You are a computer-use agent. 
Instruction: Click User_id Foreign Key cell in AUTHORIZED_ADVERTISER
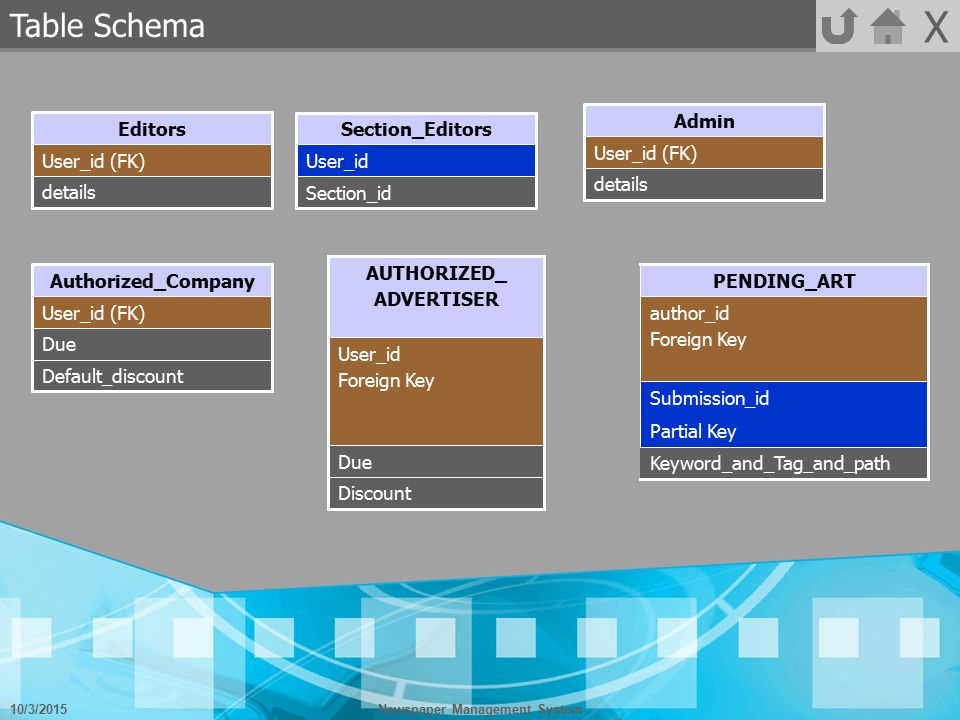(x=437, y=391)
